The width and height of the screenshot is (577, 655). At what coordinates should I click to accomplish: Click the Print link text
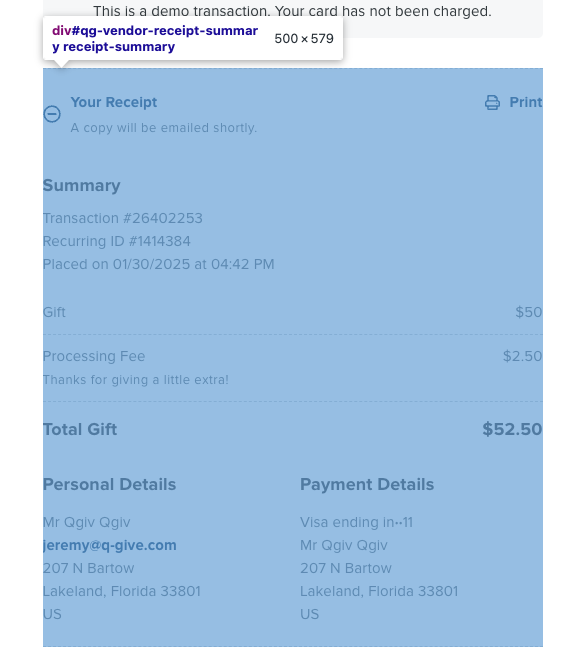pyautogui.click(x=526, y=102)
